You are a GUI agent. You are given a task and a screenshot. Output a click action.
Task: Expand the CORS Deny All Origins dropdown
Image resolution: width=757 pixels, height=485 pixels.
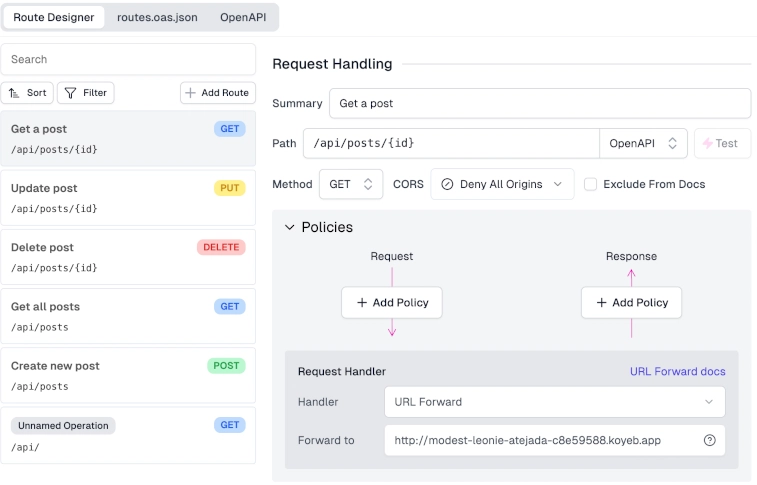pos(502,184)
